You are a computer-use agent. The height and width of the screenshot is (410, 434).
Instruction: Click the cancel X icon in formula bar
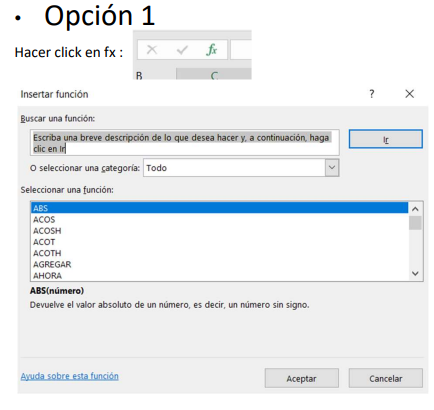(x=152, y=50)
